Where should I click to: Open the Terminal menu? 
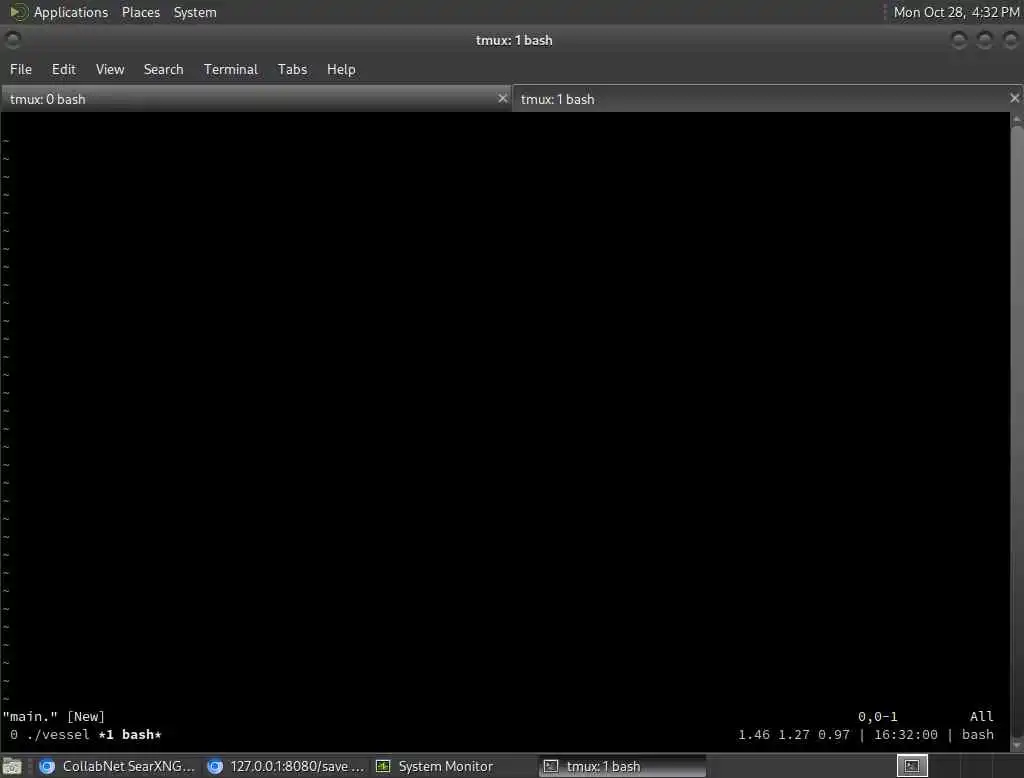point(231,69)
